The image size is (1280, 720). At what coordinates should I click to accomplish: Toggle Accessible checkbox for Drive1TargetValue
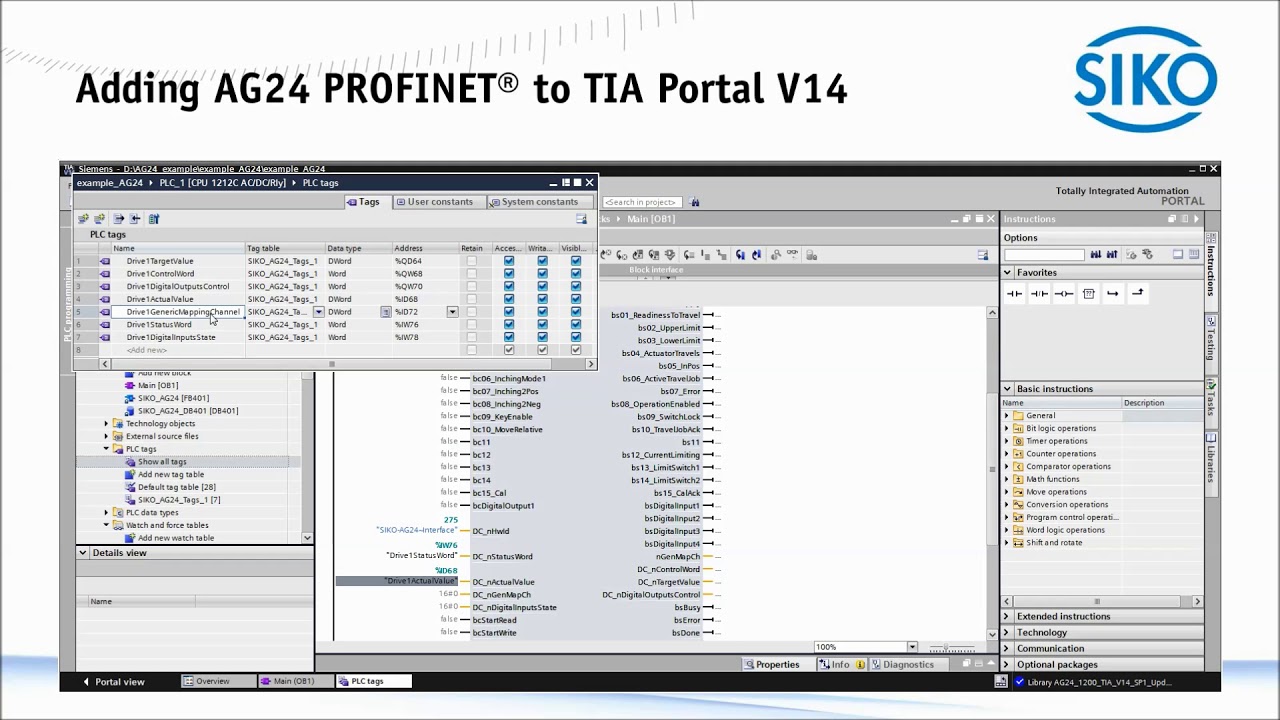click(x=509, y=261)
